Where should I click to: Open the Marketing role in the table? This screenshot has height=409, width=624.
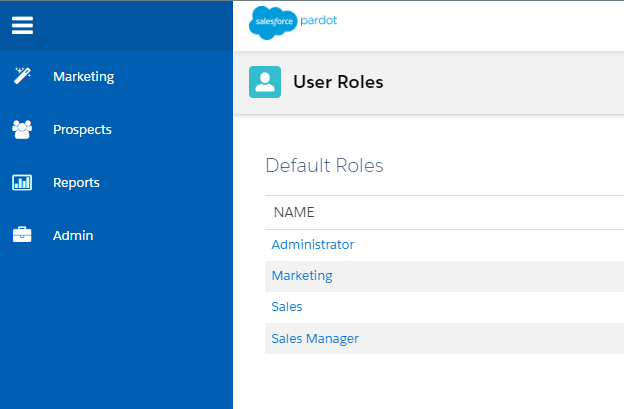click(301, 275)
